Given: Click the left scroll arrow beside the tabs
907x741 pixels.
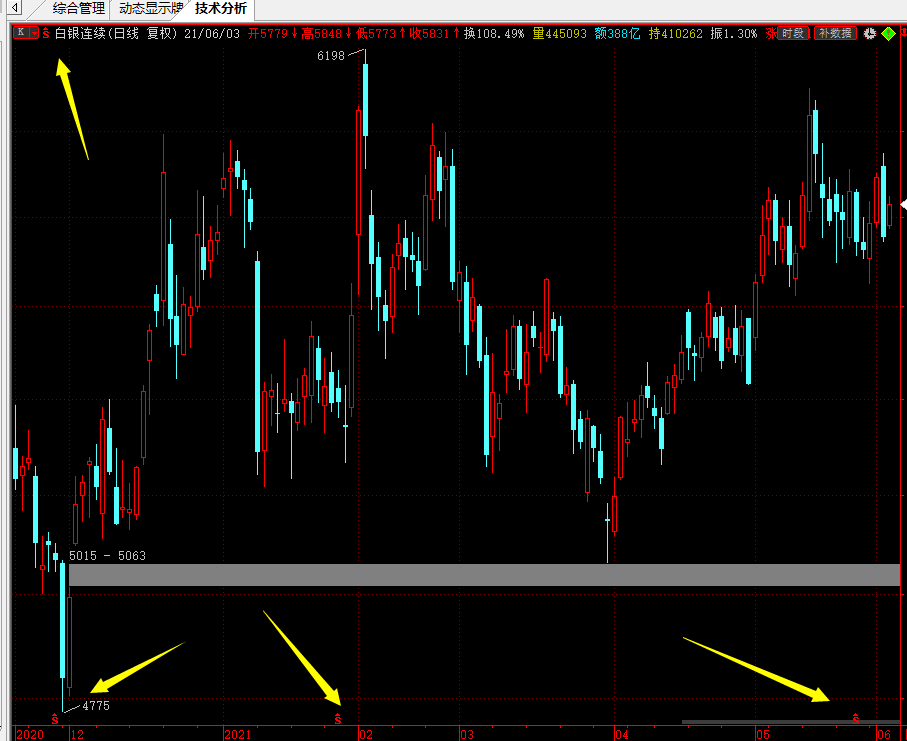Looking at the screenshot, I should 13,8.
